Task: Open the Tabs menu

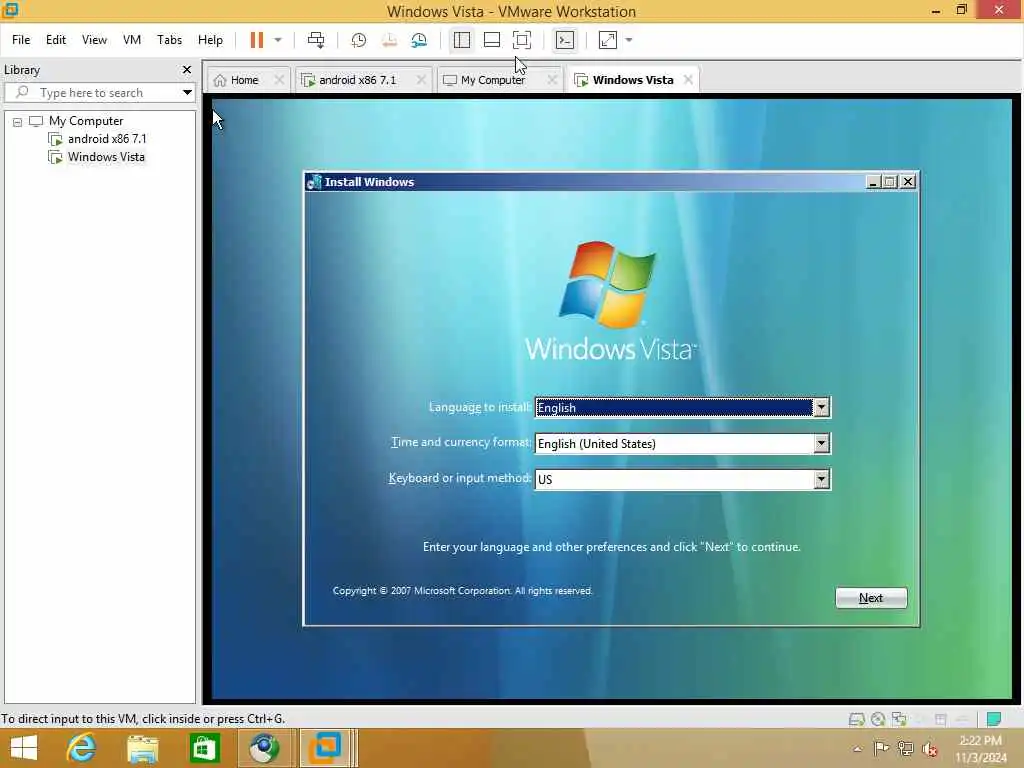Action: click(169, 40)
